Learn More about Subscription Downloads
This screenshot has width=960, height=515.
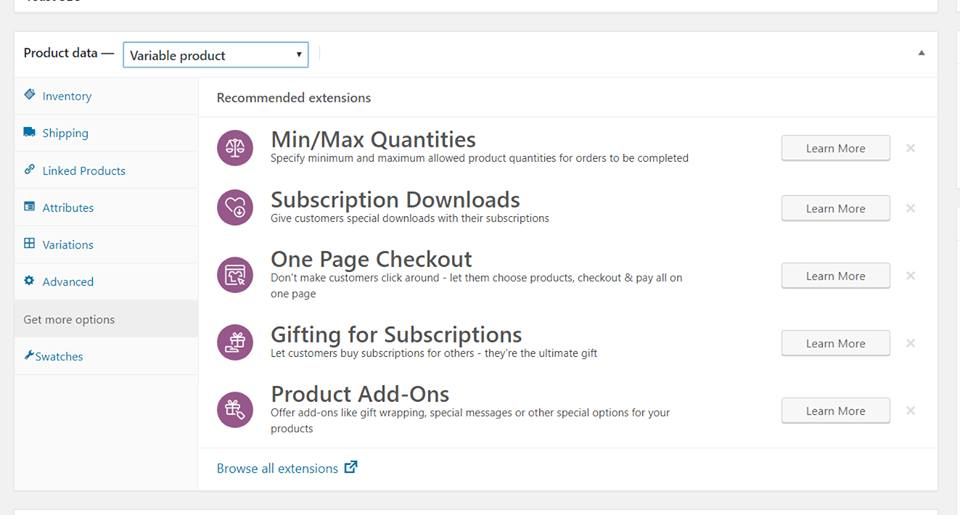tap(835, 208)
